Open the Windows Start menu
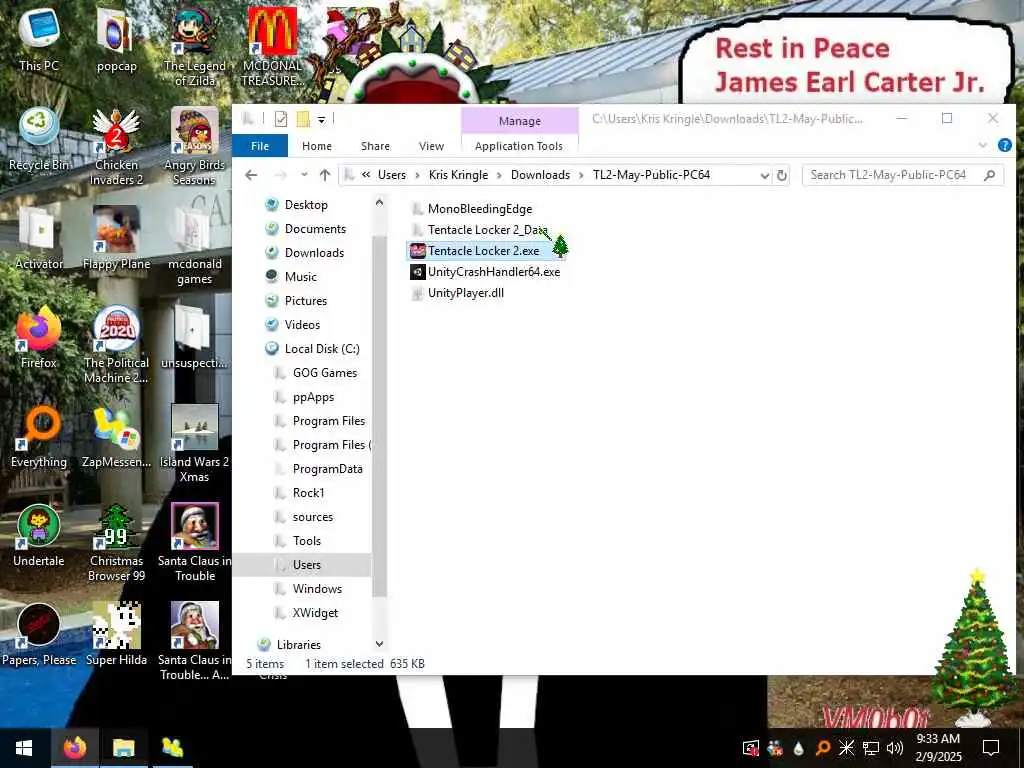Image resolution: width=1024 pixels, height=768 pixels. 24,748
